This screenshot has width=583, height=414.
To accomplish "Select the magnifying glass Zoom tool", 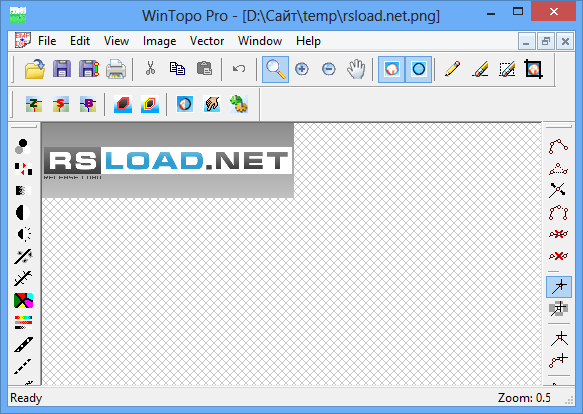I will (x=275, y=69).
